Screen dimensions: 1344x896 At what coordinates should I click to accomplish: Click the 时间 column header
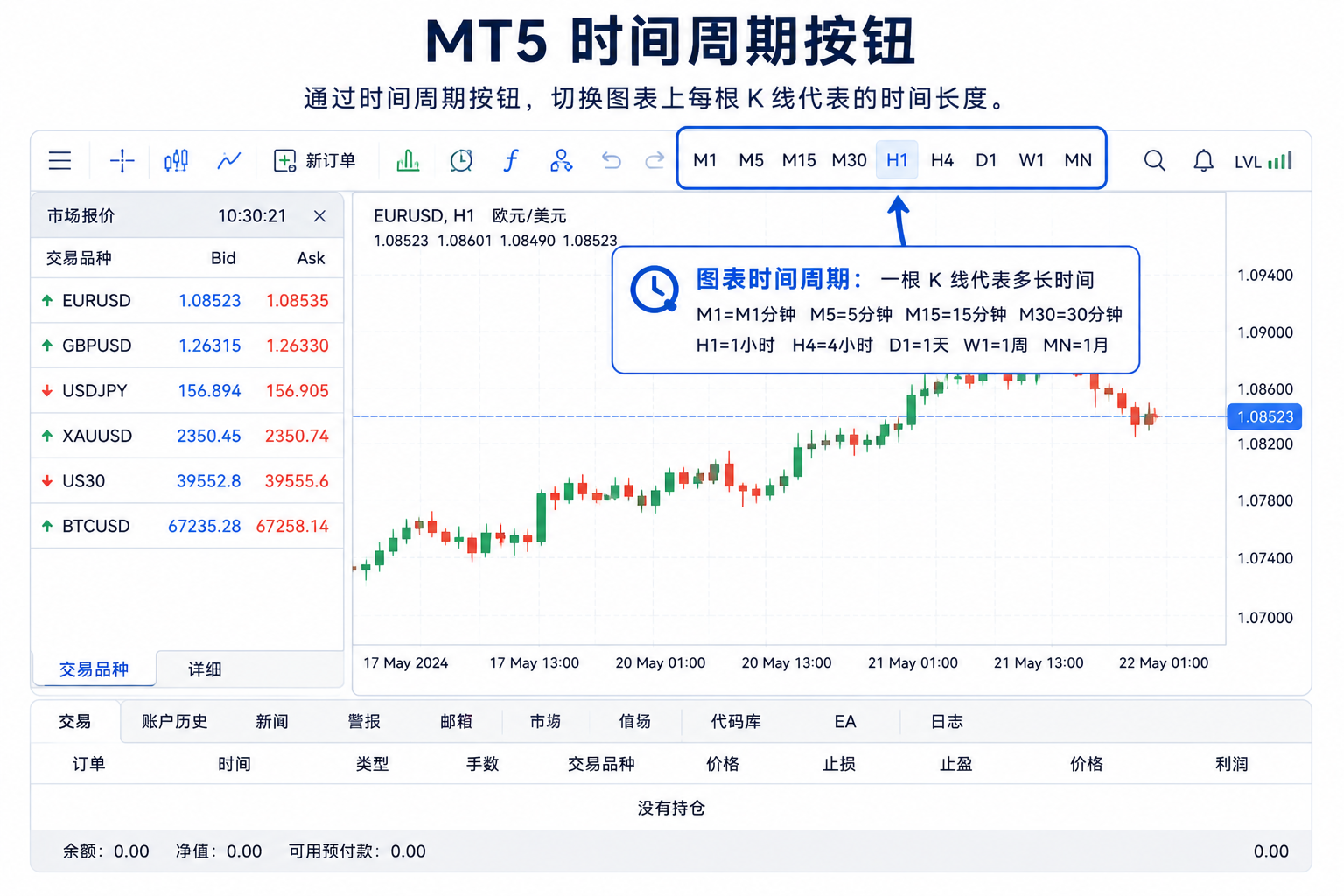point(234,765)
